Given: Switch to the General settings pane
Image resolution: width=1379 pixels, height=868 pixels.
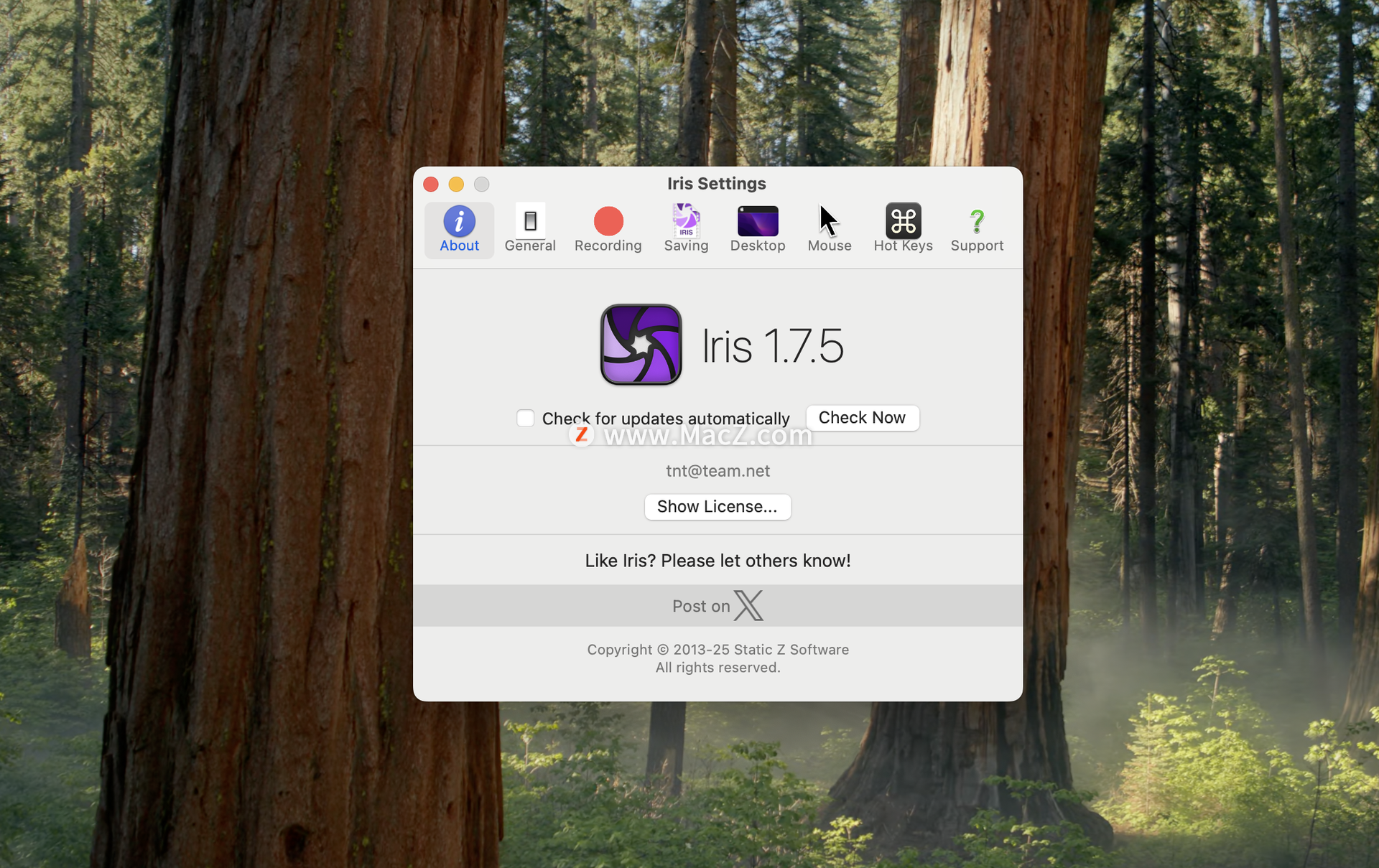Looking at the screenshot, I should (530, 230).
